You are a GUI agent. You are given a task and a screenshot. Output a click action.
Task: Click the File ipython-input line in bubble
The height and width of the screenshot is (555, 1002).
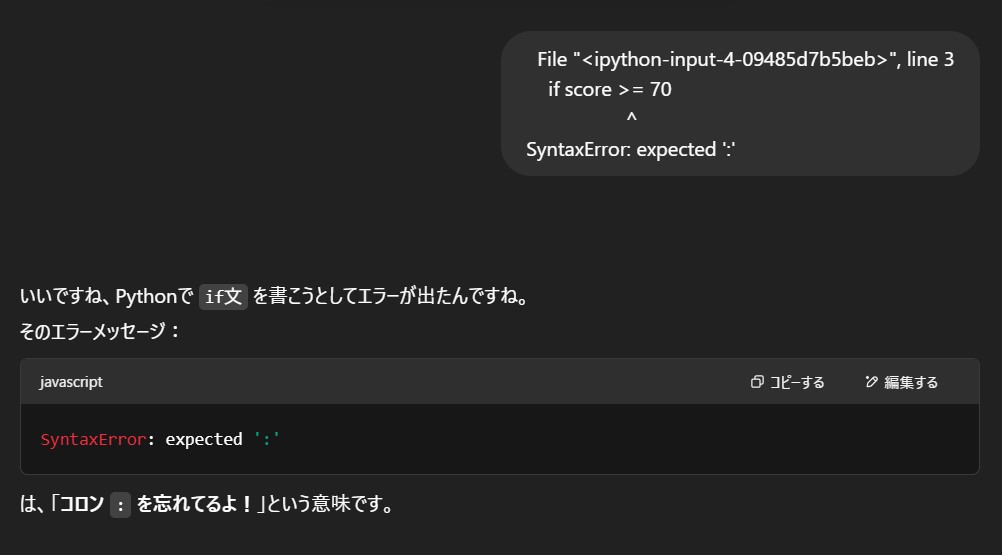pos(745,60)
